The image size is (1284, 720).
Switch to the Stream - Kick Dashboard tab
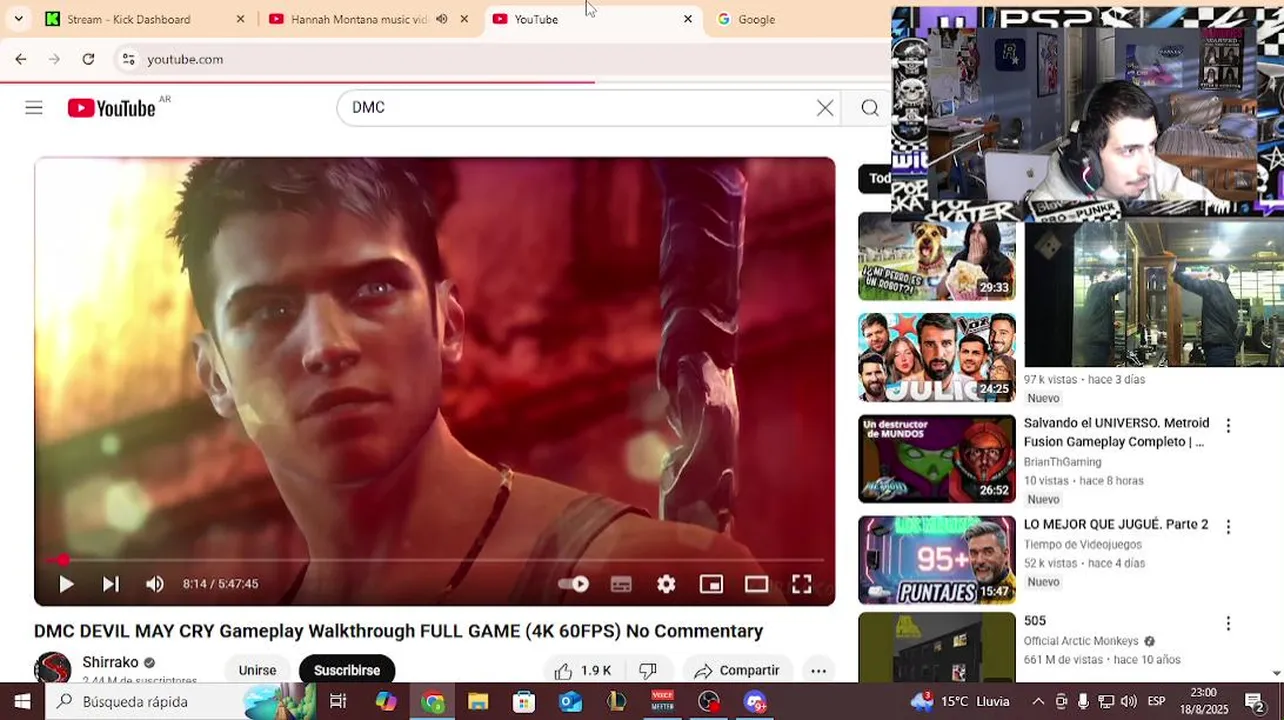tap(128, 19)
